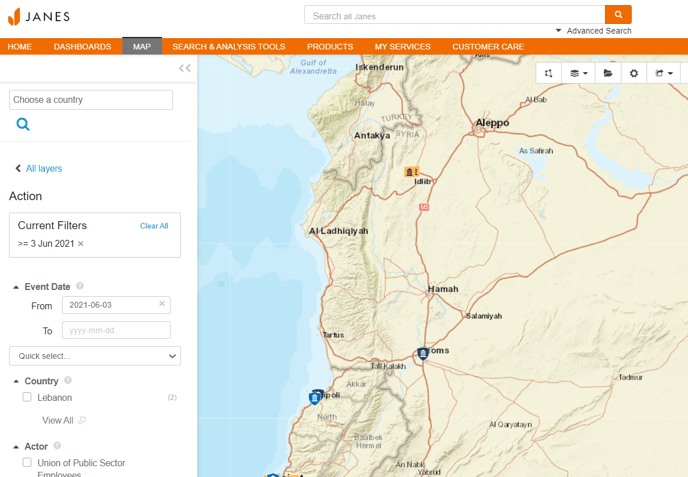Remove the >= 3 Jun 2021 filter
Screen dimensions: 688x477
[x=81, y=244]
